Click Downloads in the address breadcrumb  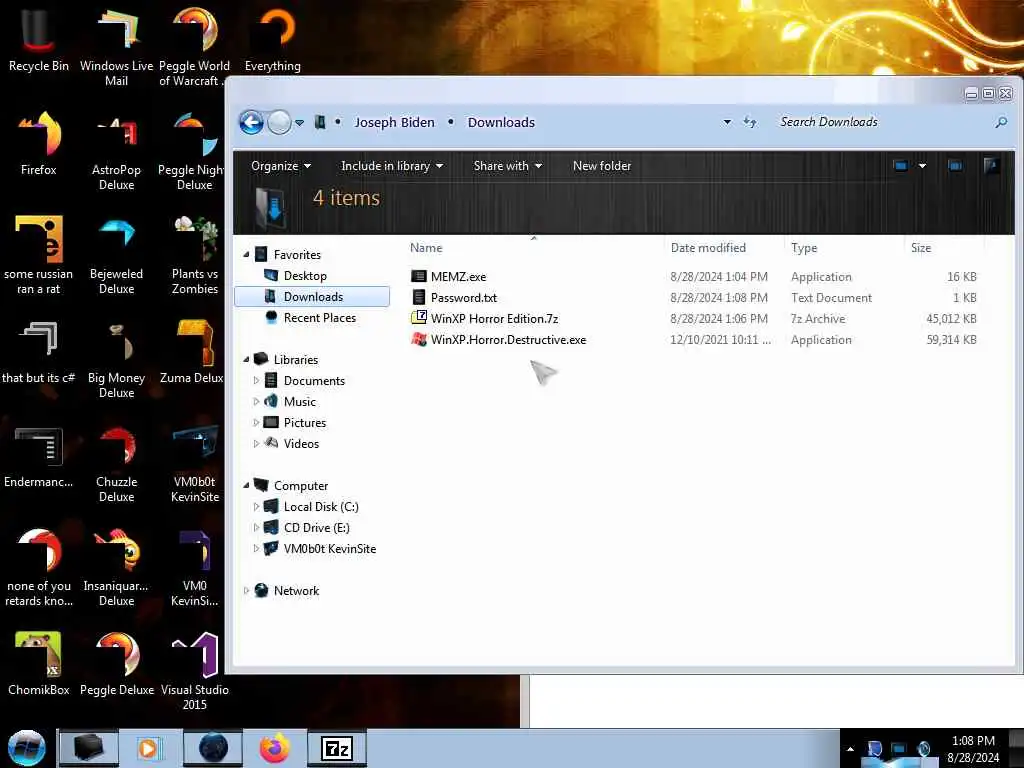pos(501,122)
